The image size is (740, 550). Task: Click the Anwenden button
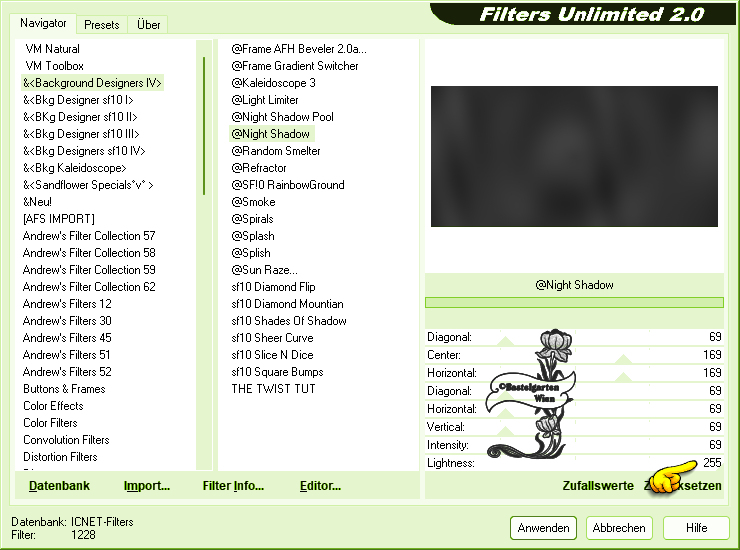click(x=543, y=528)
